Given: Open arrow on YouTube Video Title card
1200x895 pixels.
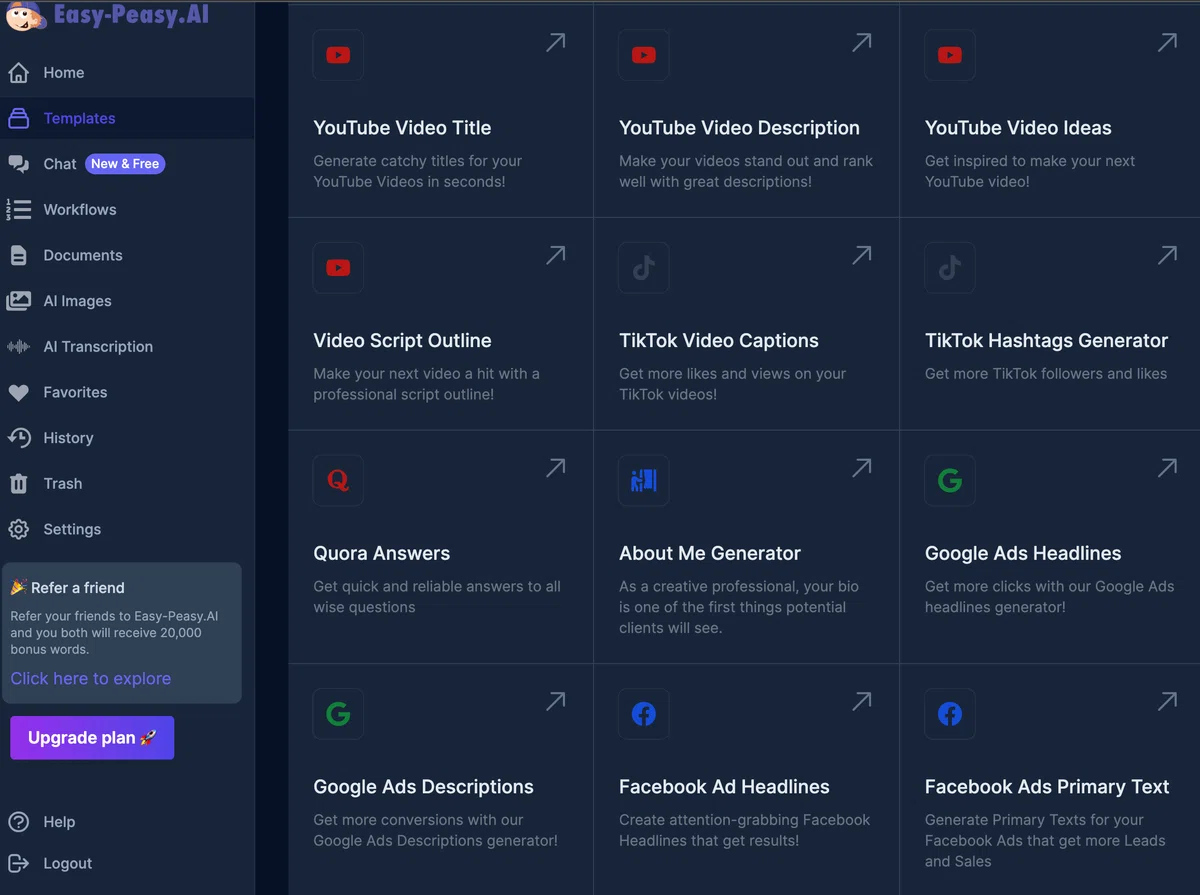Looking at the screenshot, I should pyautogui.click(x=556, y=42).
